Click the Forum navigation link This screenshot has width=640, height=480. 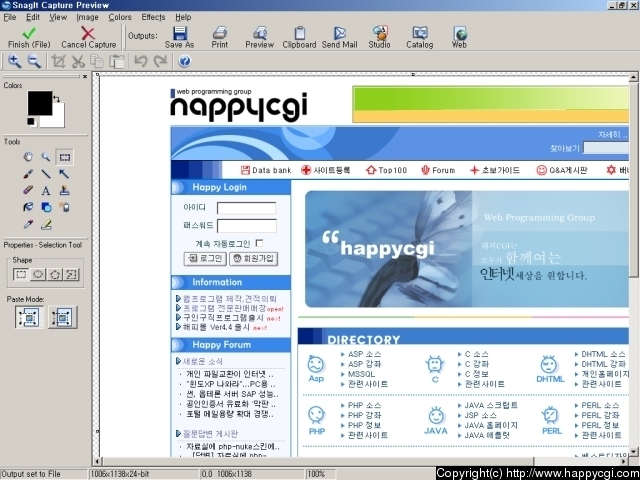pyautogui.click(x=438, y=170)
